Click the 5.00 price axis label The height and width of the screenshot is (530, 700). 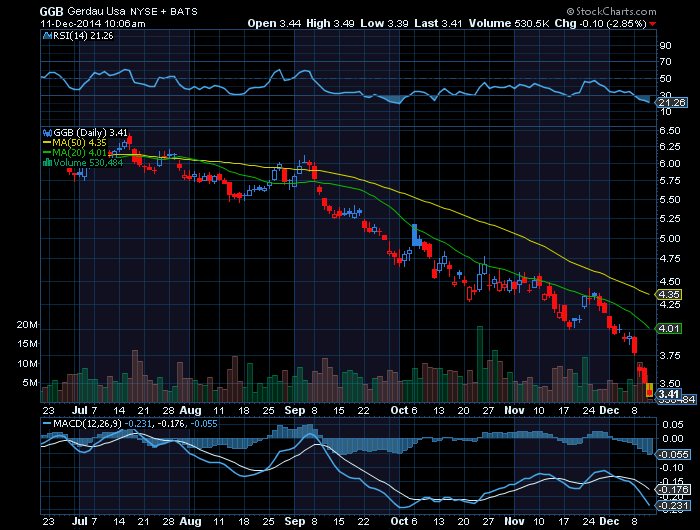coord(670,238)
